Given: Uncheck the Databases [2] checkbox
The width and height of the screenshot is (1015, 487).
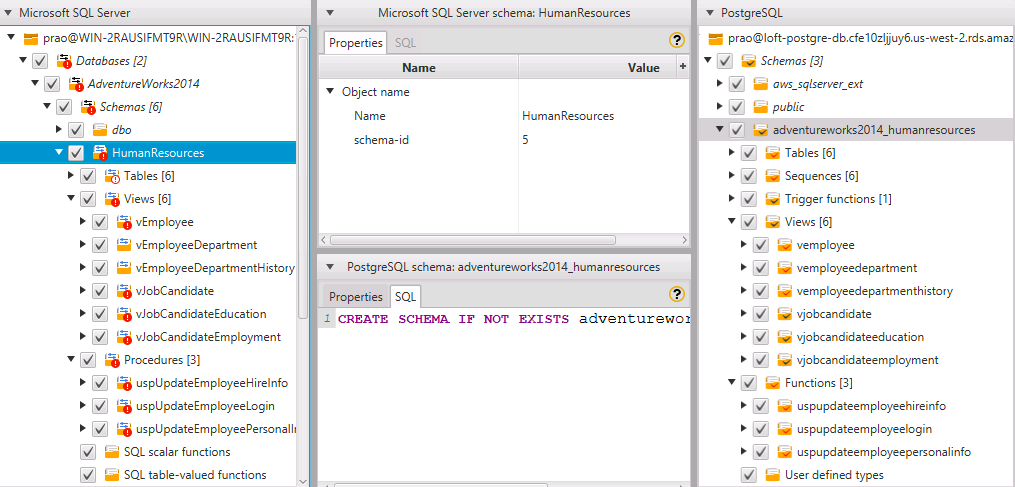Looking at the screenshot, I should (x=39, y=61).
